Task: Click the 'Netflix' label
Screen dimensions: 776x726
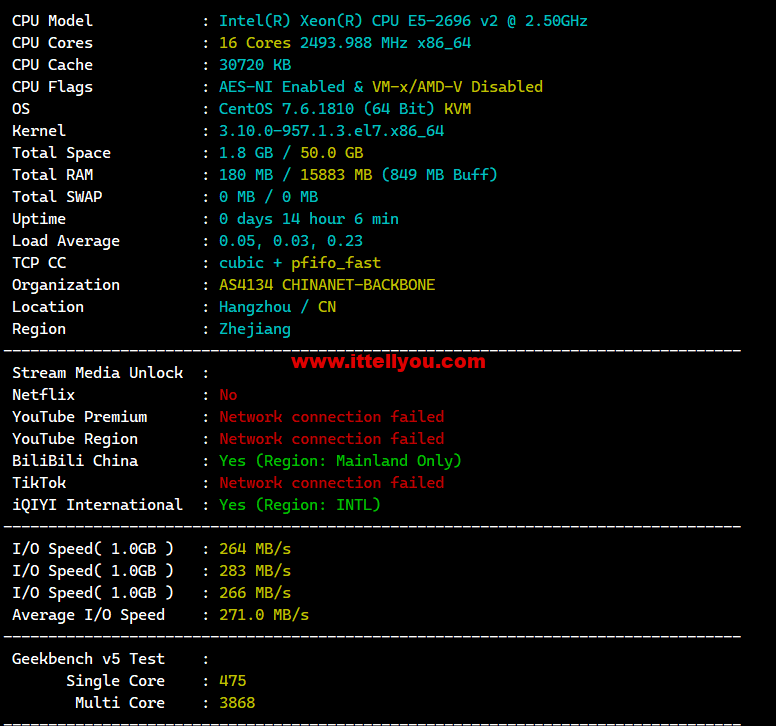Action: tap(43, 395)
